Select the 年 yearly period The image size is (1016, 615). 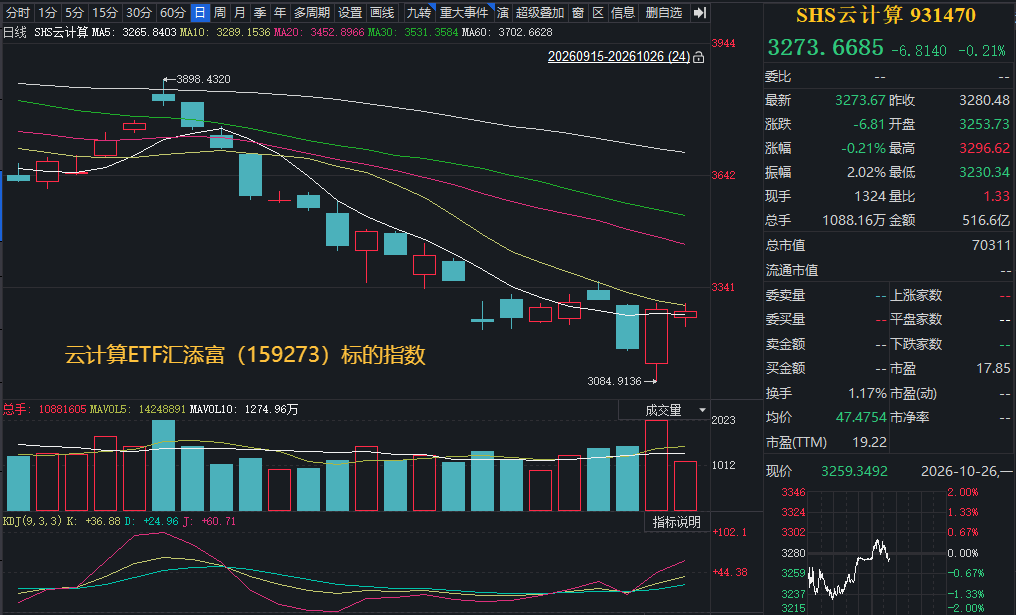pos(280,12)
